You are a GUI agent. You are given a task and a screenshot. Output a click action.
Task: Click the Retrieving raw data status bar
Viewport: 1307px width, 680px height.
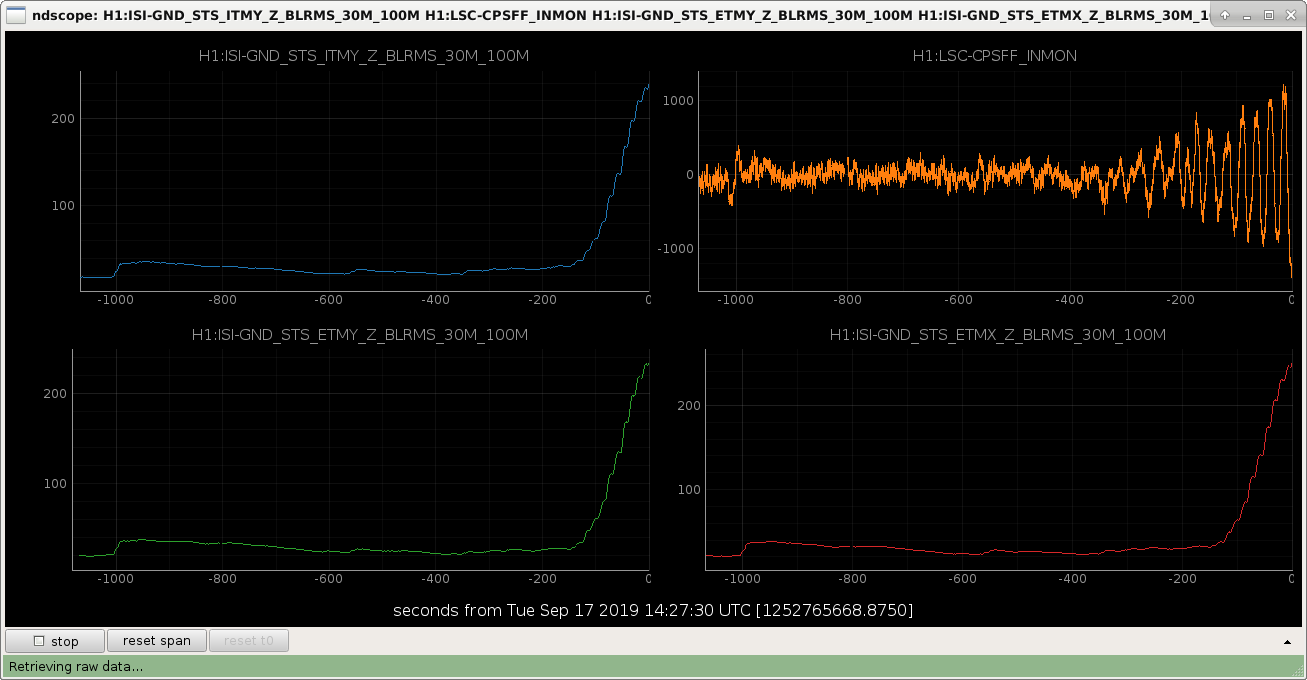[x=653, y=666]
